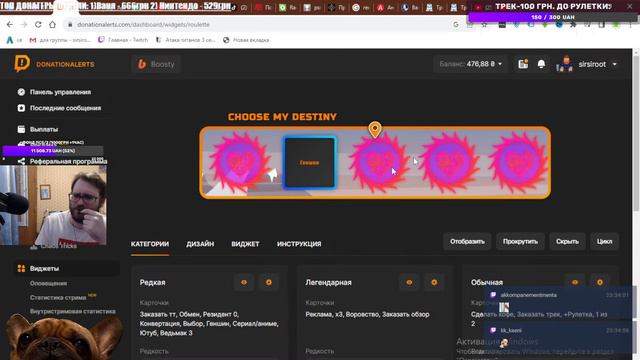This screenshot has width=640, height=360.
Task: Click the Скрыть button
Action: 567,242
